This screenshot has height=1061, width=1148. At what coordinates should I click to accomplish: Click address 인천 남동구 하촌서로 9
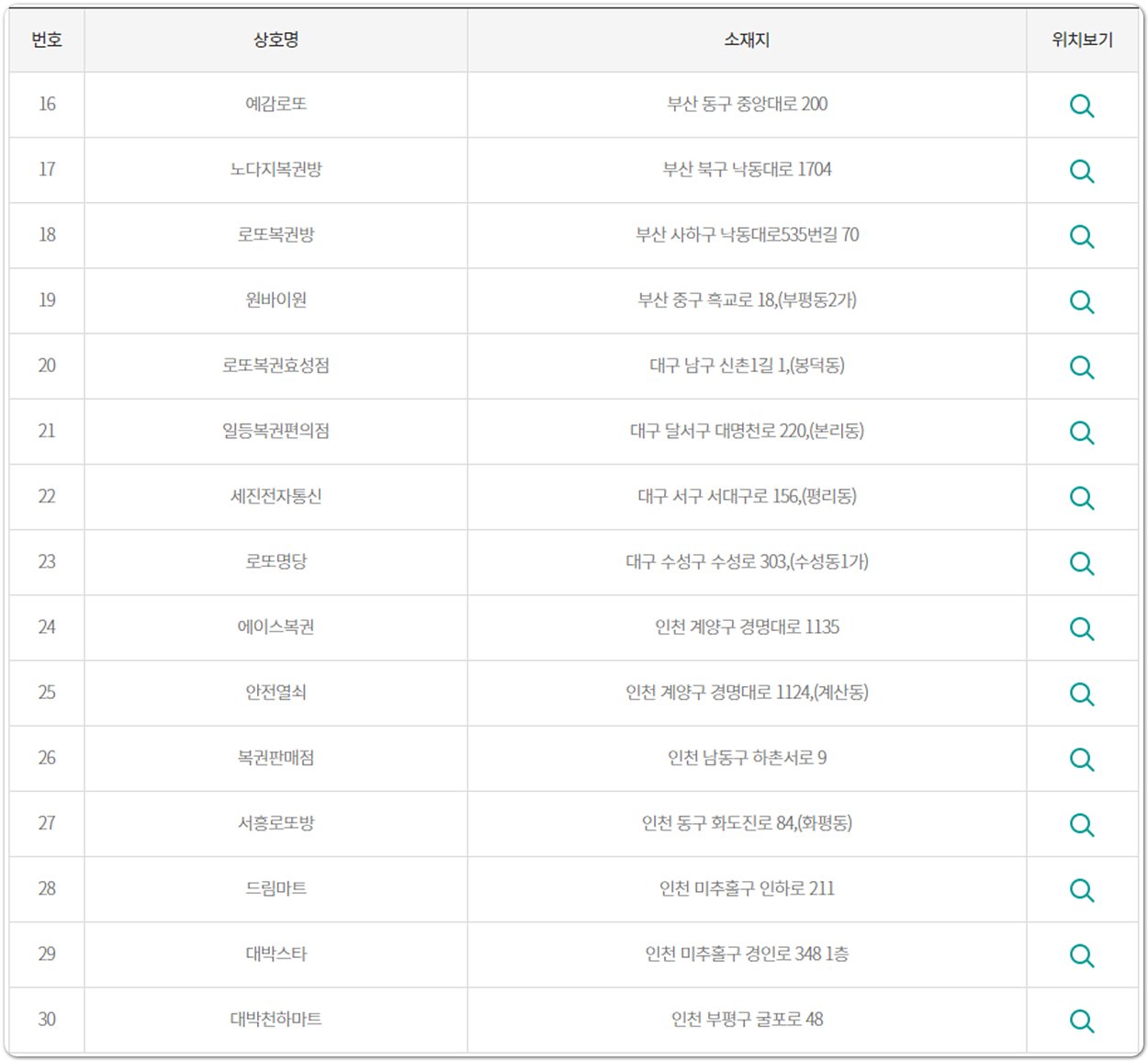747,757
